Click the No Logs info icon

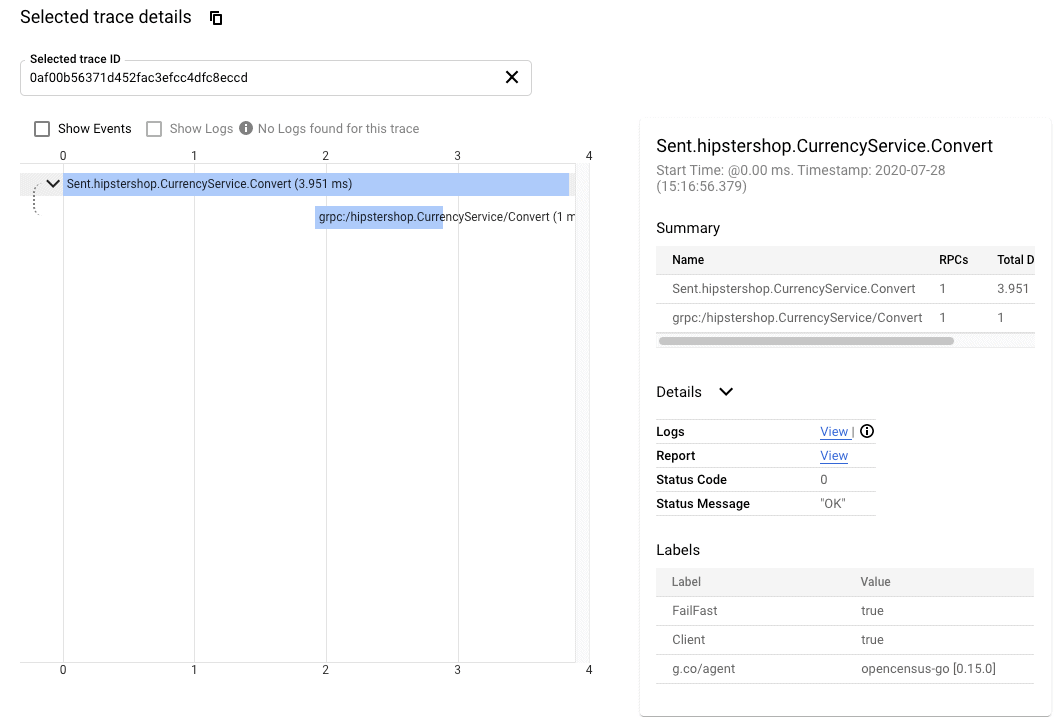click(246, 128)
